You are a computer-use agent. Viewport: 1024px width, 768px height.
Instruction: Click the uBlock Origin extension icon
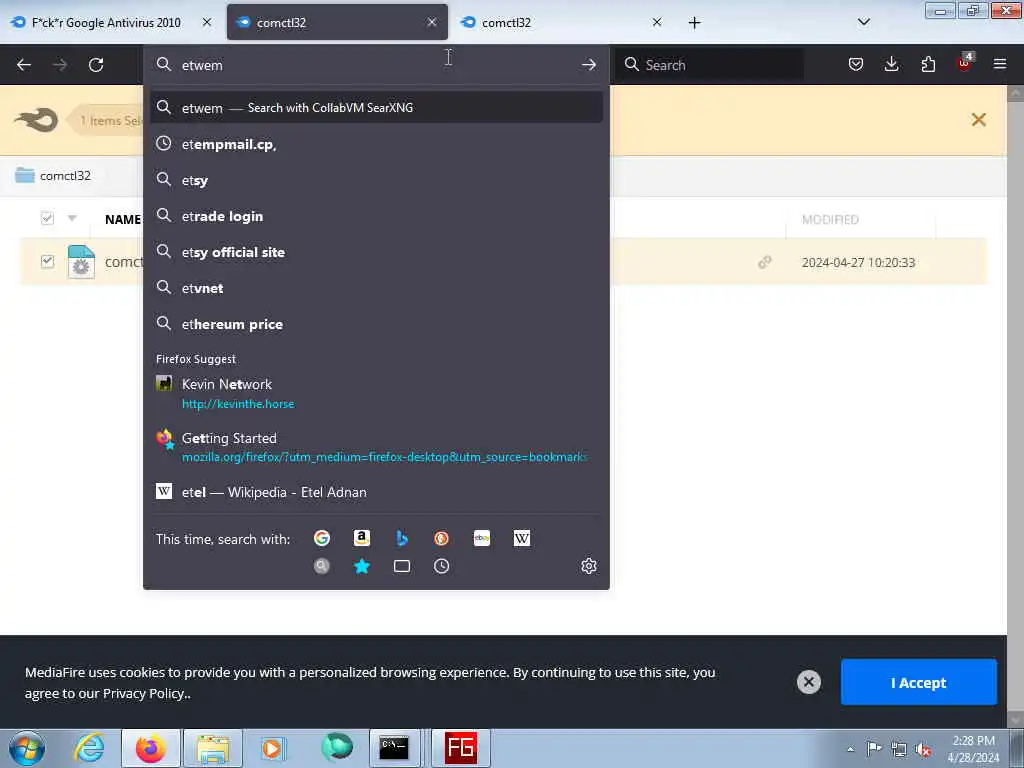pos(965,63)
